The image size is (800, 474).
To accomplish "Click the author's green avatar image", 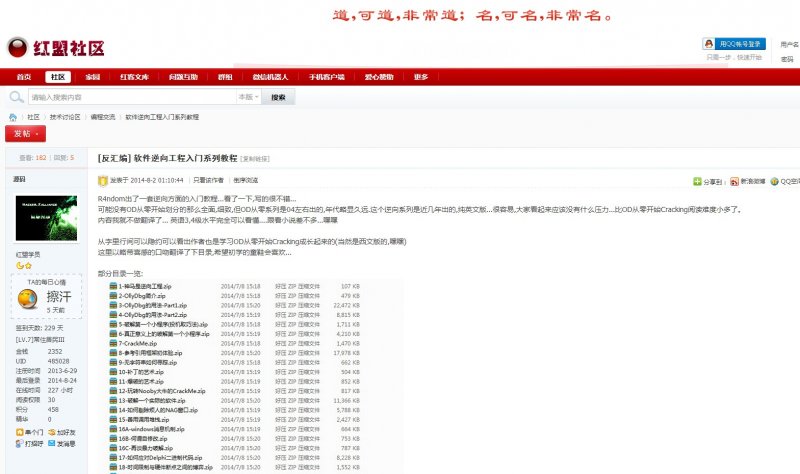I will click(x=46, y=218).
